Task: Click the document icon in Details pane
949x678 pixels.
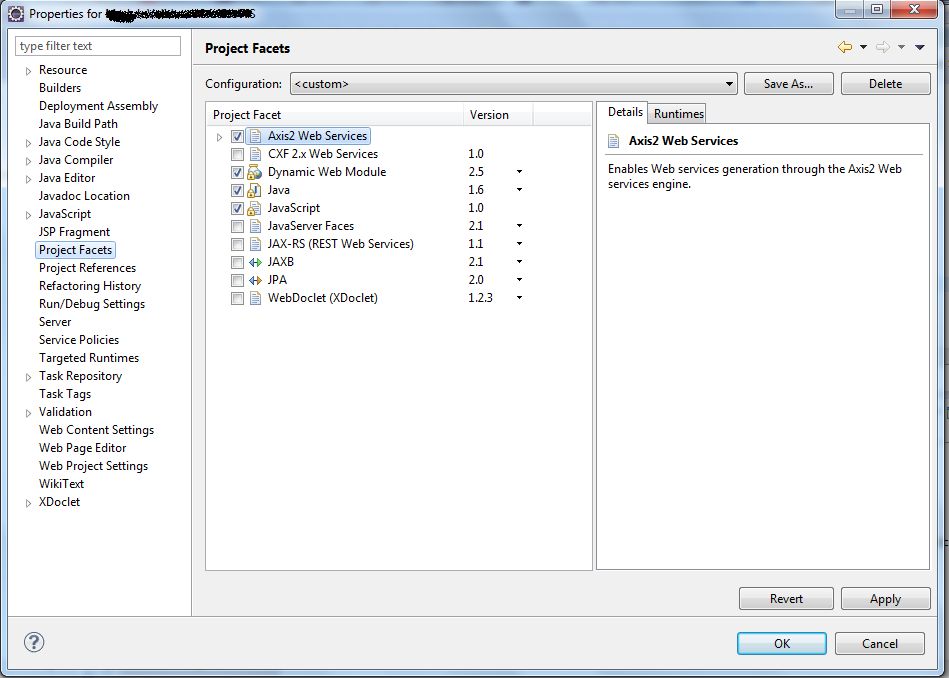Action: coord(614,141)
